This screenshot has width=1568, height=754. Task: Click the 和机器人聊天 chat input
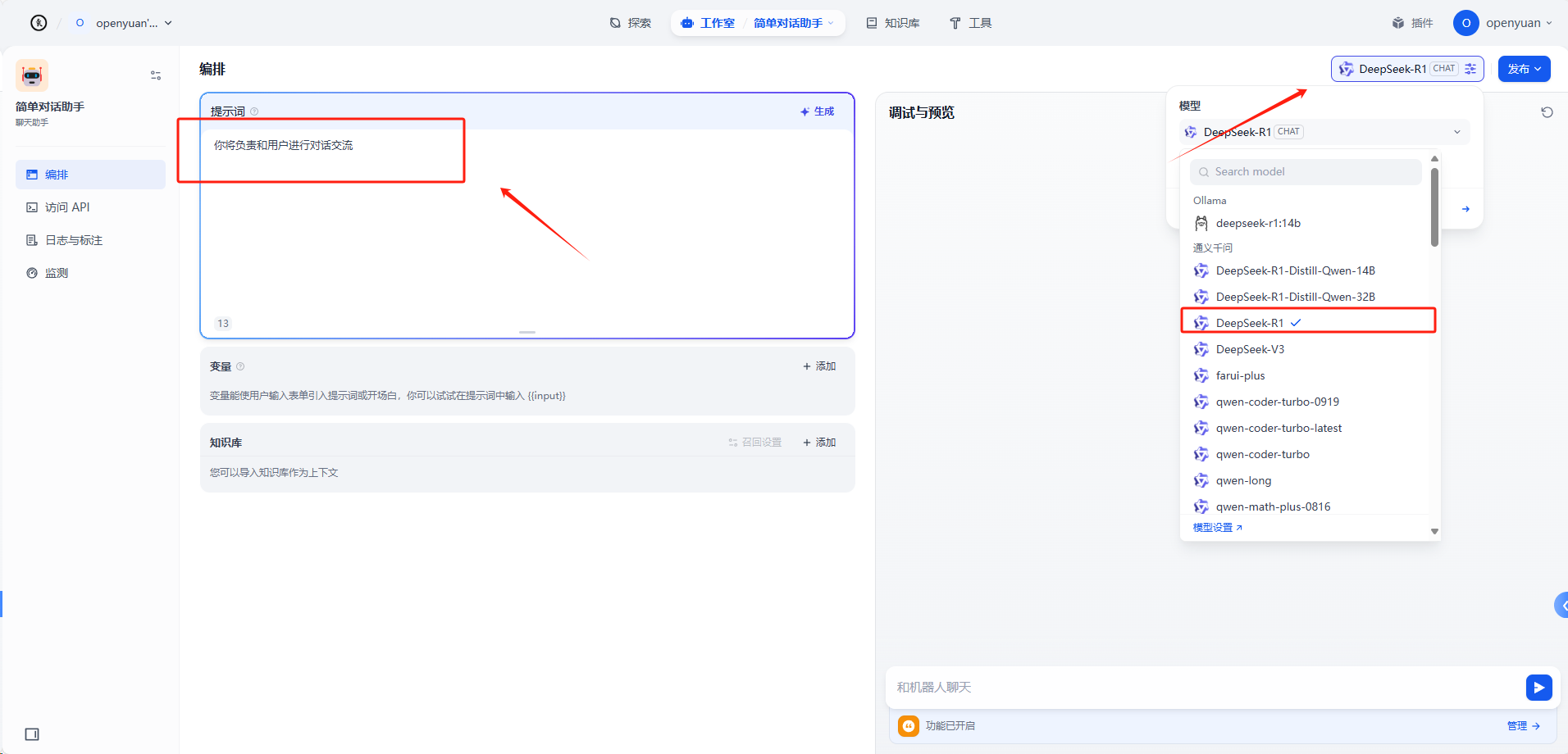(1206, 688)
